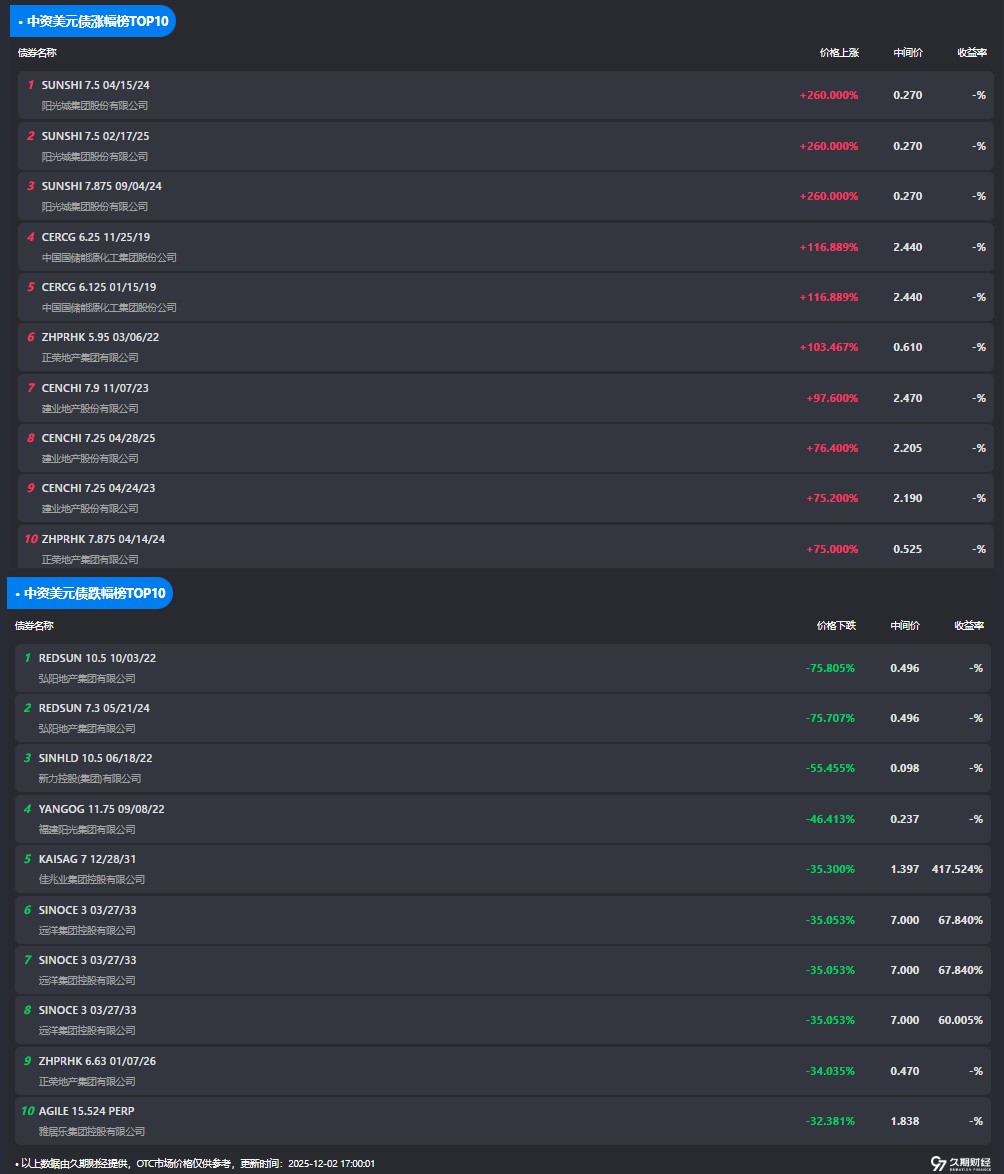Select the 中资美元债涨幅榜TOP10 header tab
Image resolution: width=1004 pixels, height=1174 pixels.
(93, 20)
